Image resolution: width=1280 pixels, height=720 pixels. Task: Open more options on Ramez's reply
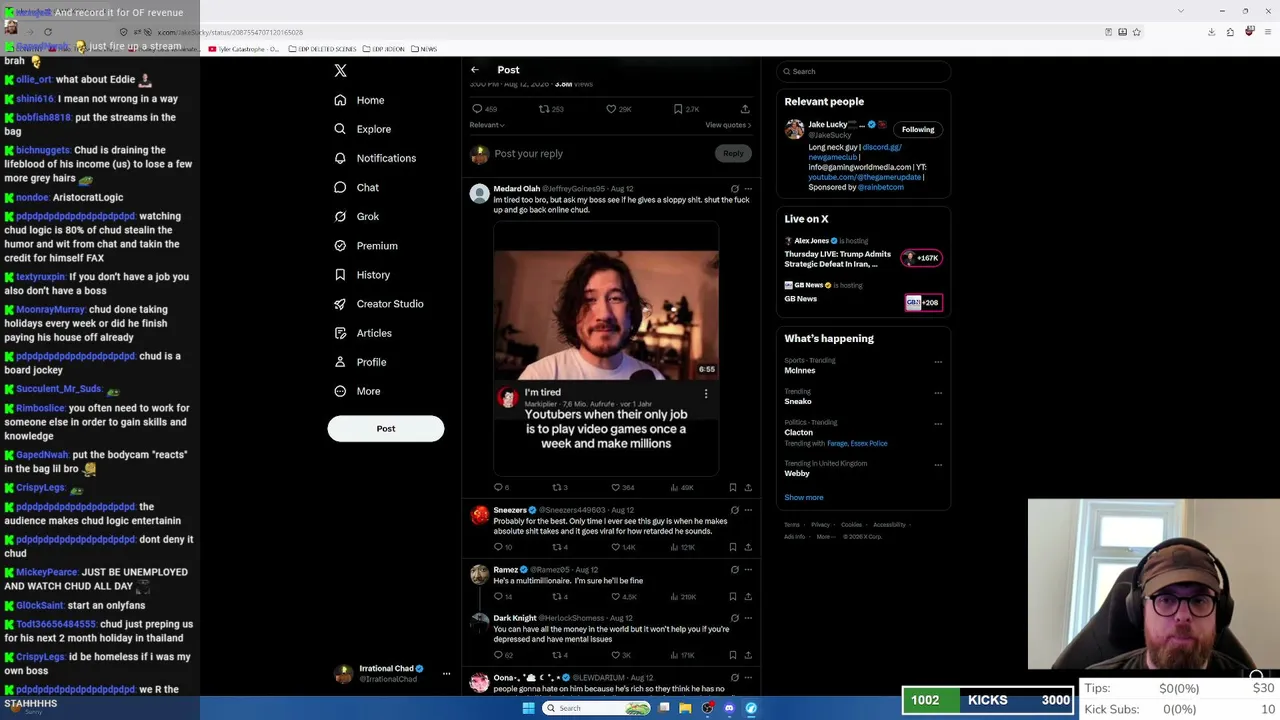point(748,570)
